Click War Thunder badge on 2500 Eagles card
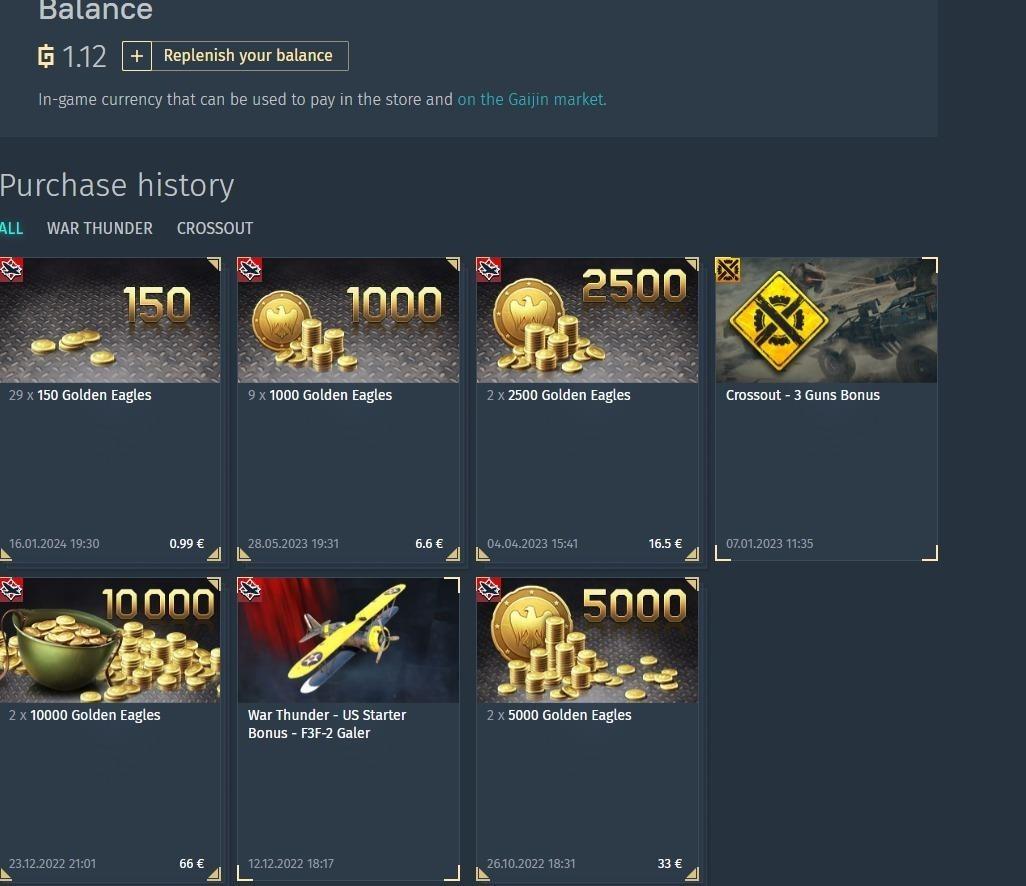This screenshot has width=1026, height=886. (489, 269)
